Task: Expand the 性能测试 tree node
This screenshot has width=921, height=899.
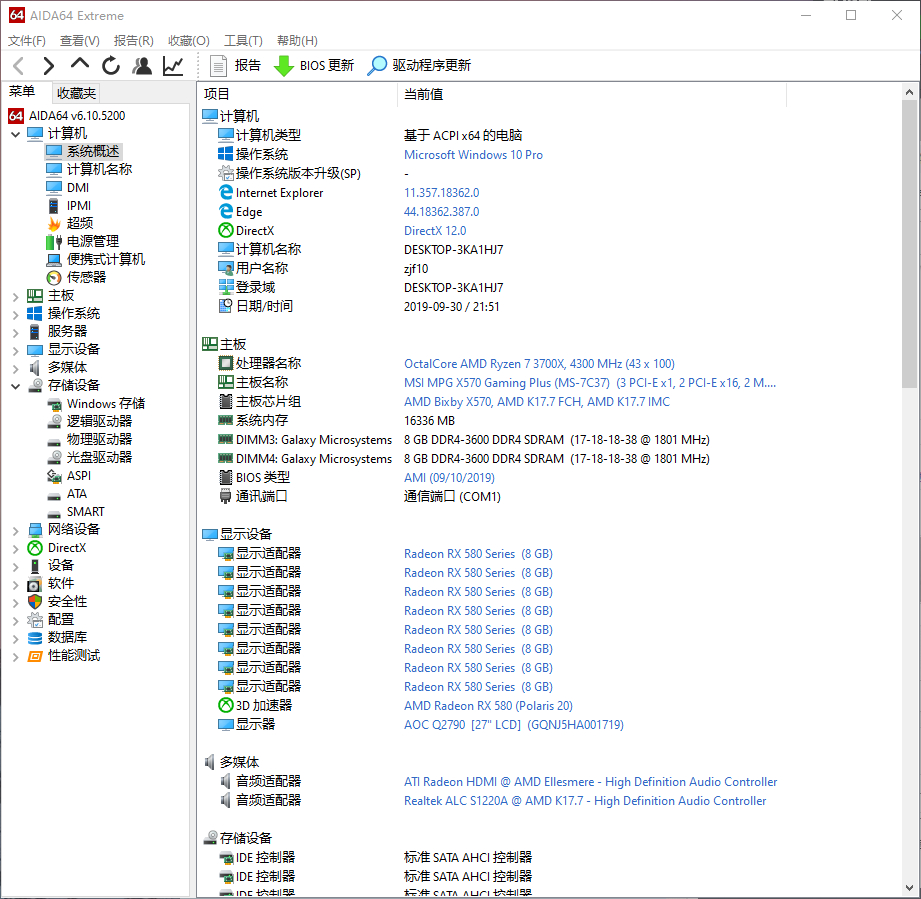Action: pos(15,656)
